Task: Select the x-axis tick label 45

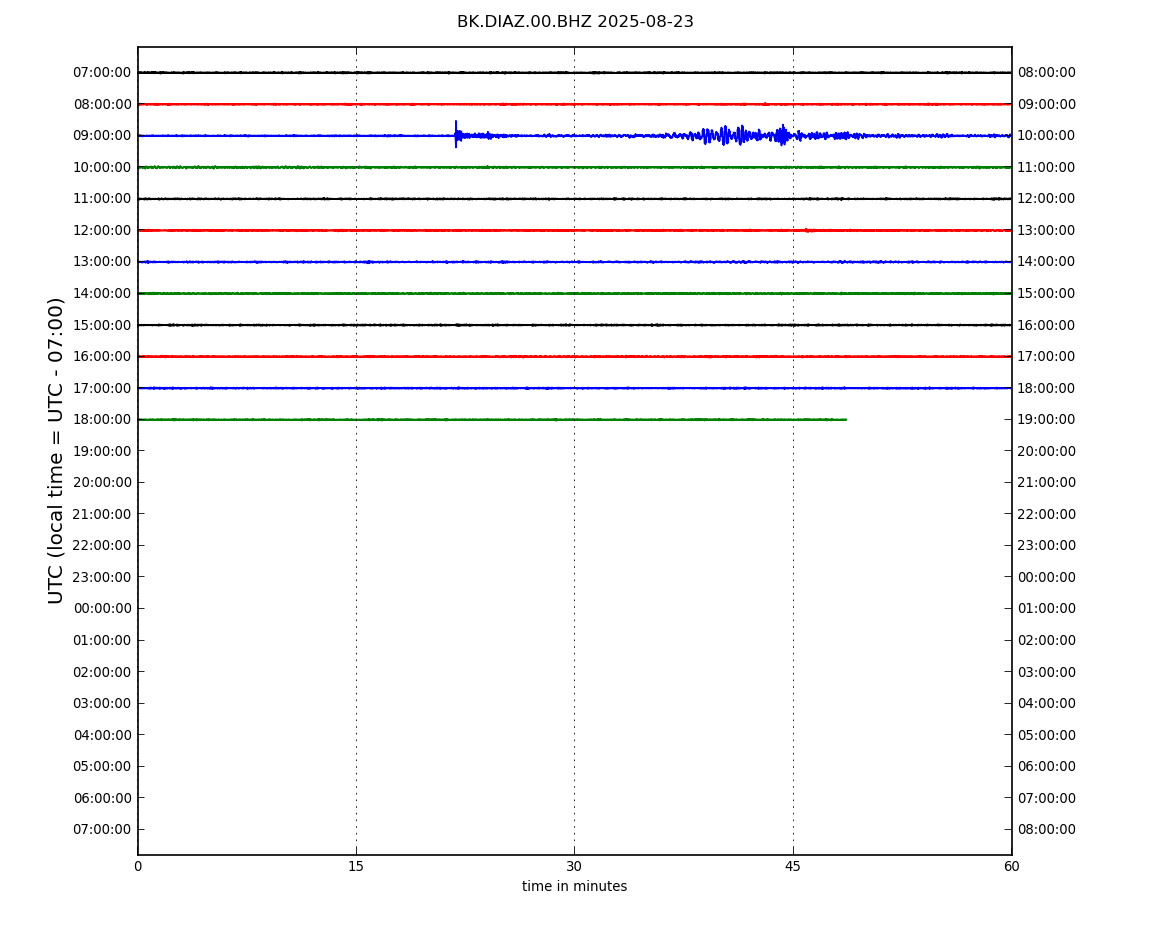Action: point(793,866)
